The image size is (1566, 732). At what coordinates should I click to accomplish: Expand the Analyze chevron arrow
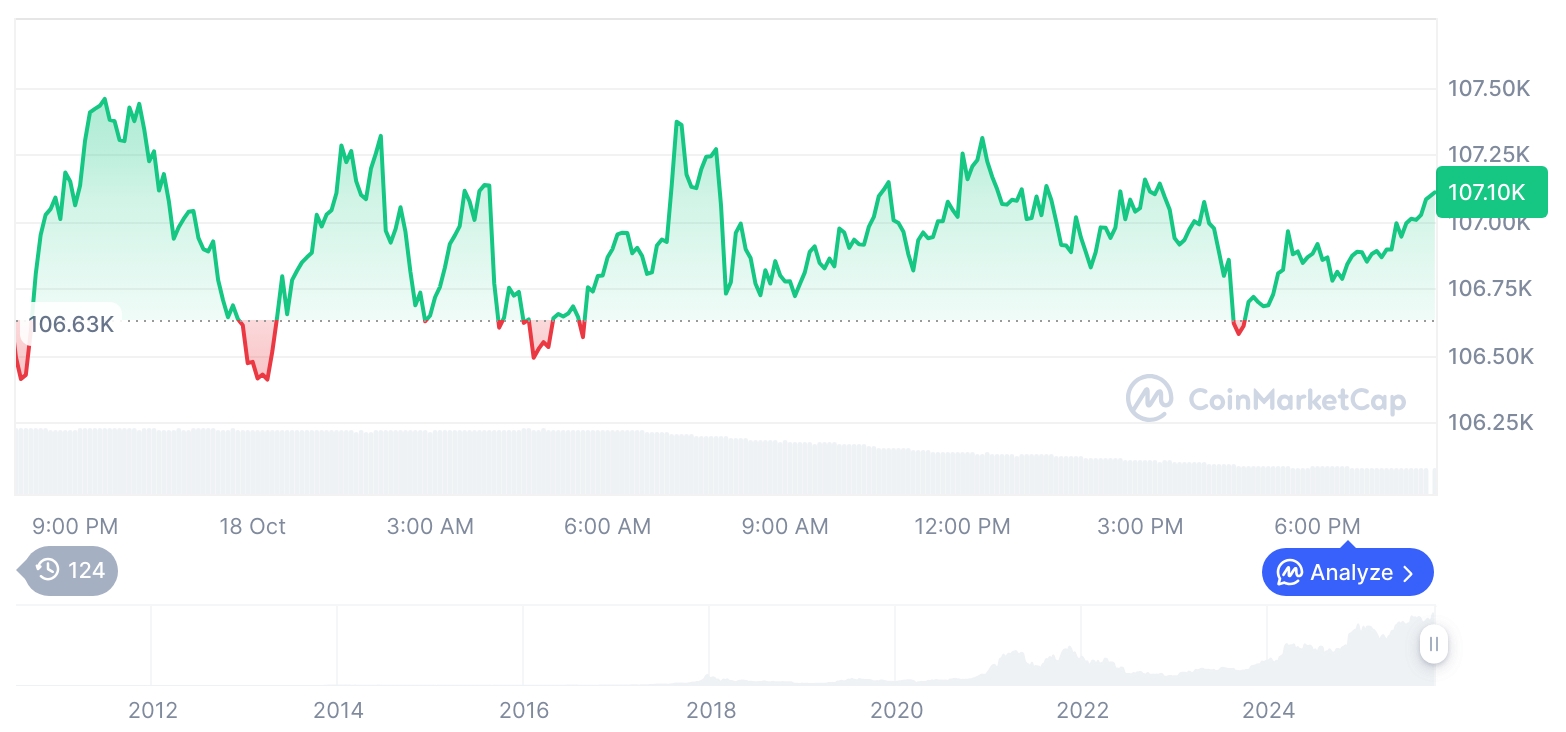[x=1409, y=573]
